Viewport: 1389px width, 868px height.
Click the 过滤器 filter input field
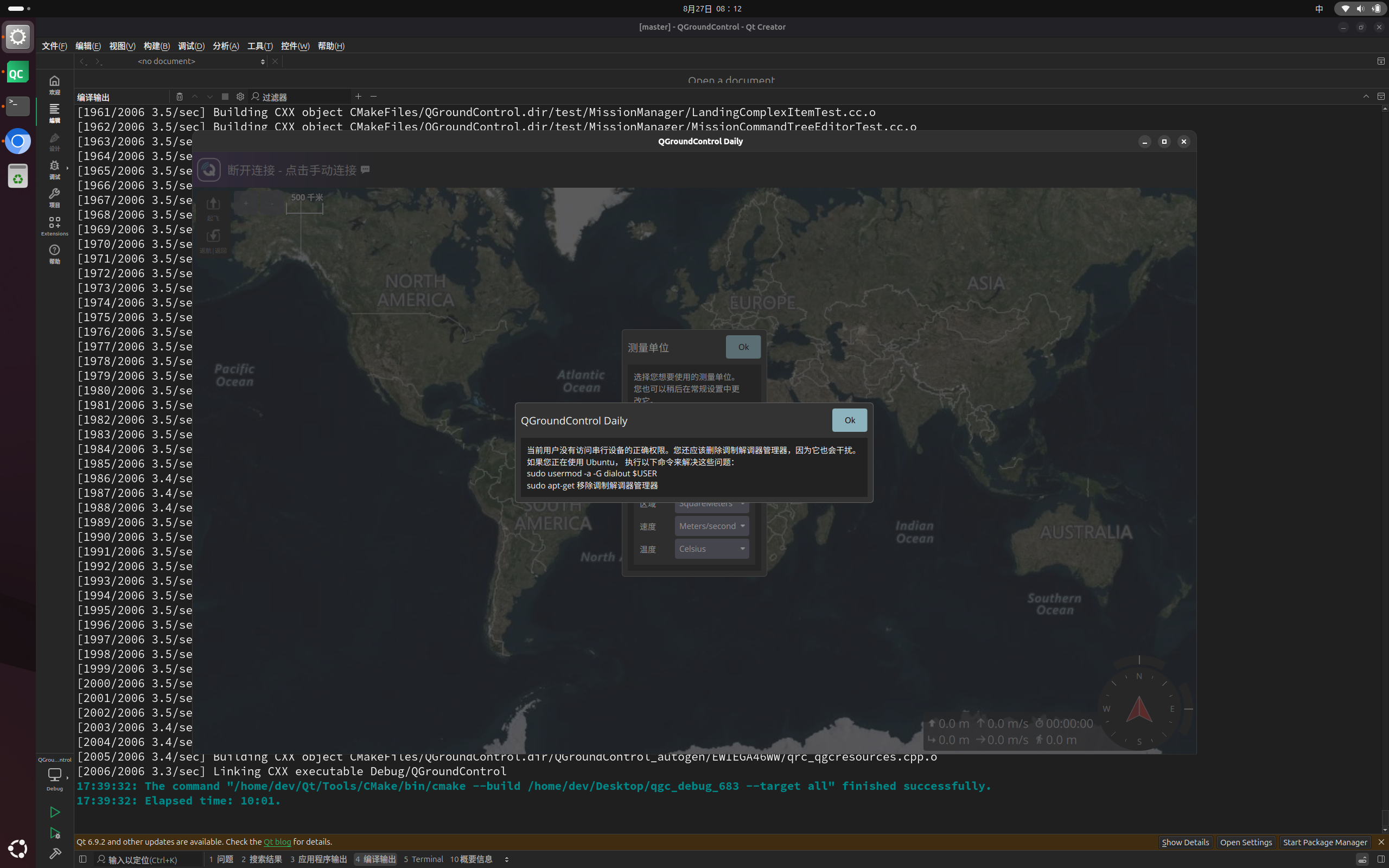[300, 97]
